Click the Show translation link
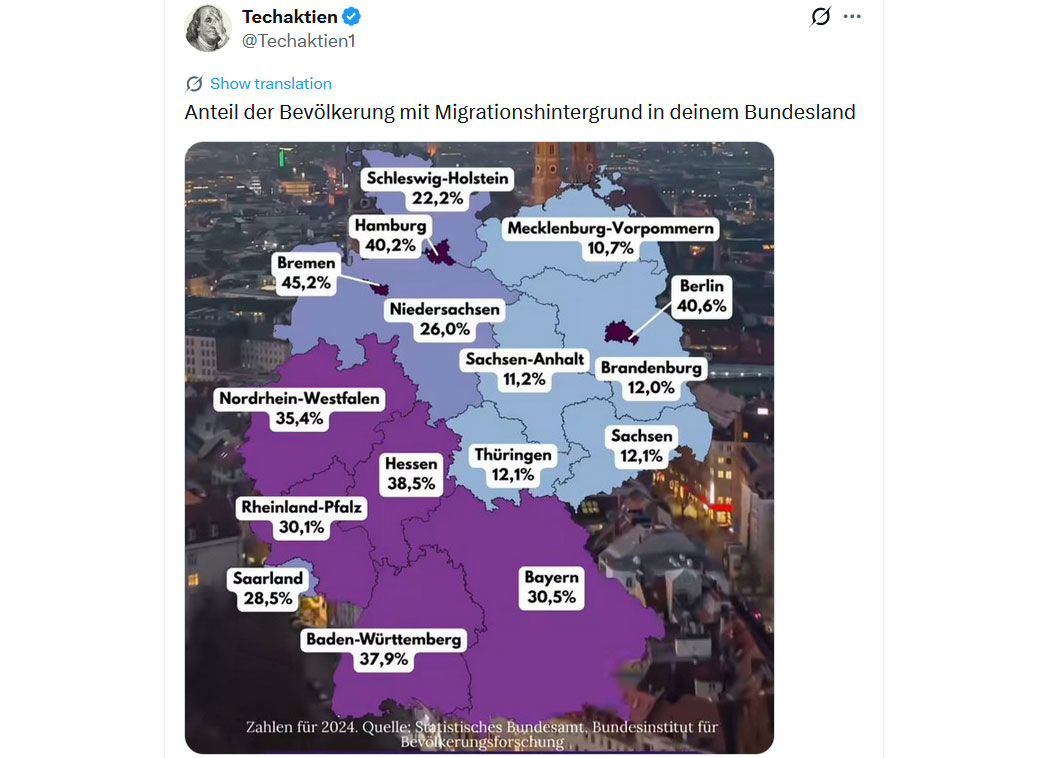Image resolution: width=1050 pixels, height=758 pixels. tap(270, 84)
